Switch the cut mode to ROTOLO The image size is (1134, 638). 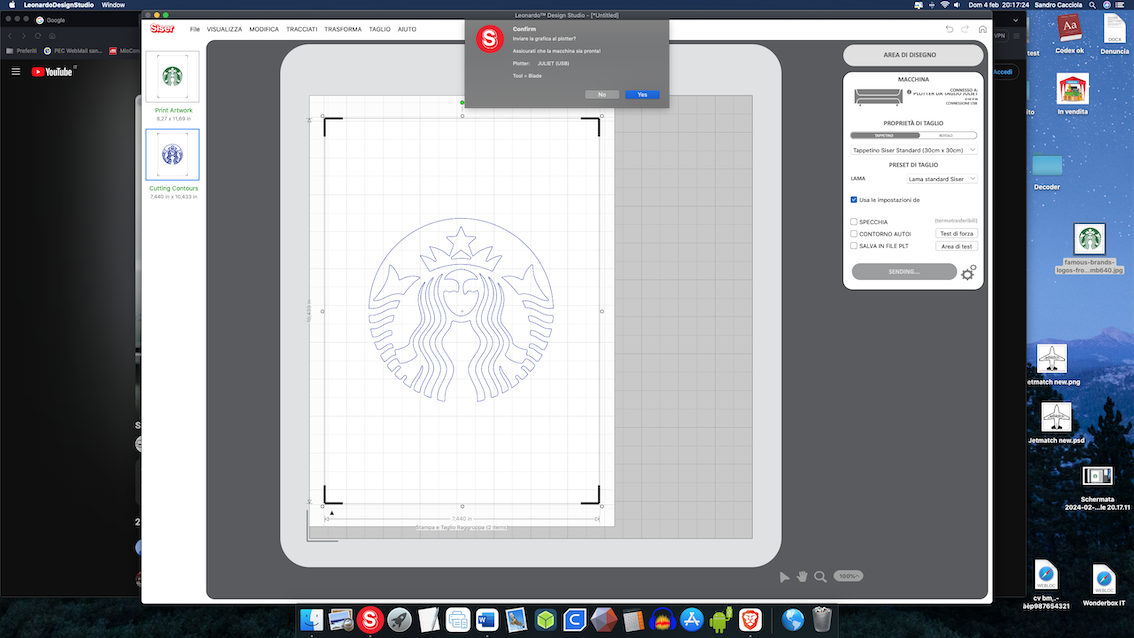pos(947,135)
